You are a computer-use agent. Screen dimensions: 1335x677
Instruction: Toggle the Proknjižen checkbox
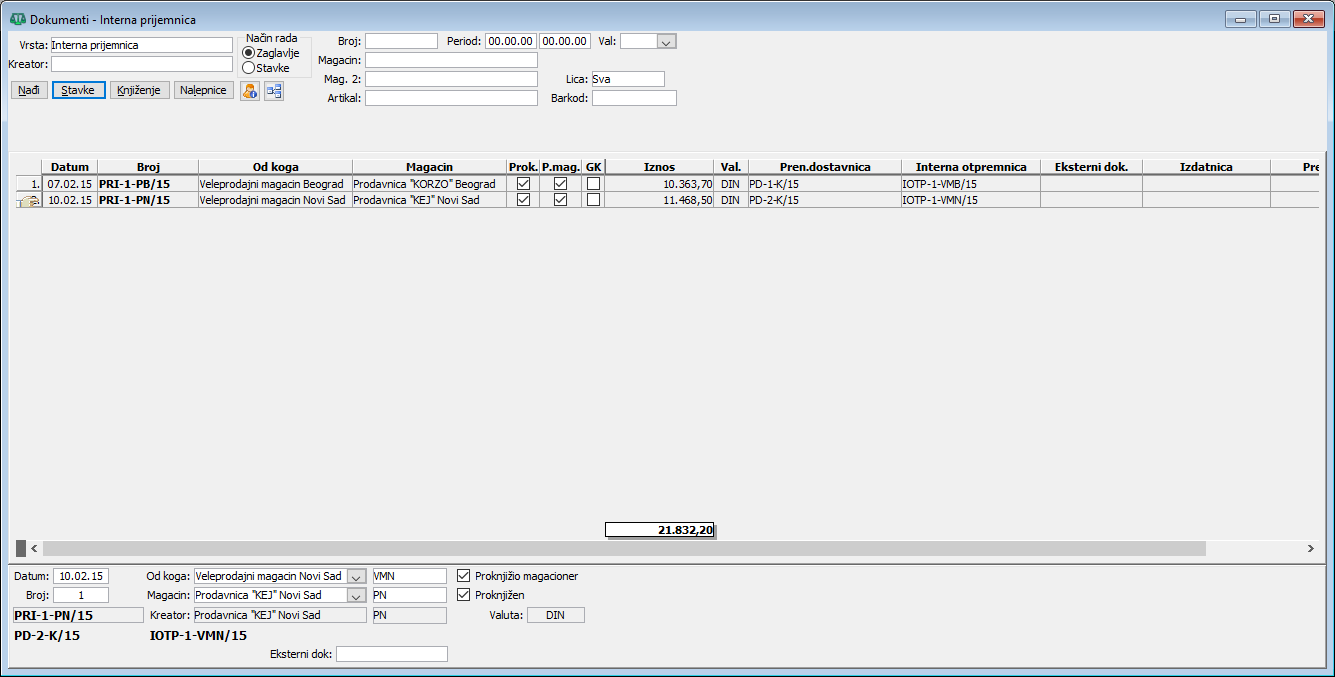(x=463, y=595)
